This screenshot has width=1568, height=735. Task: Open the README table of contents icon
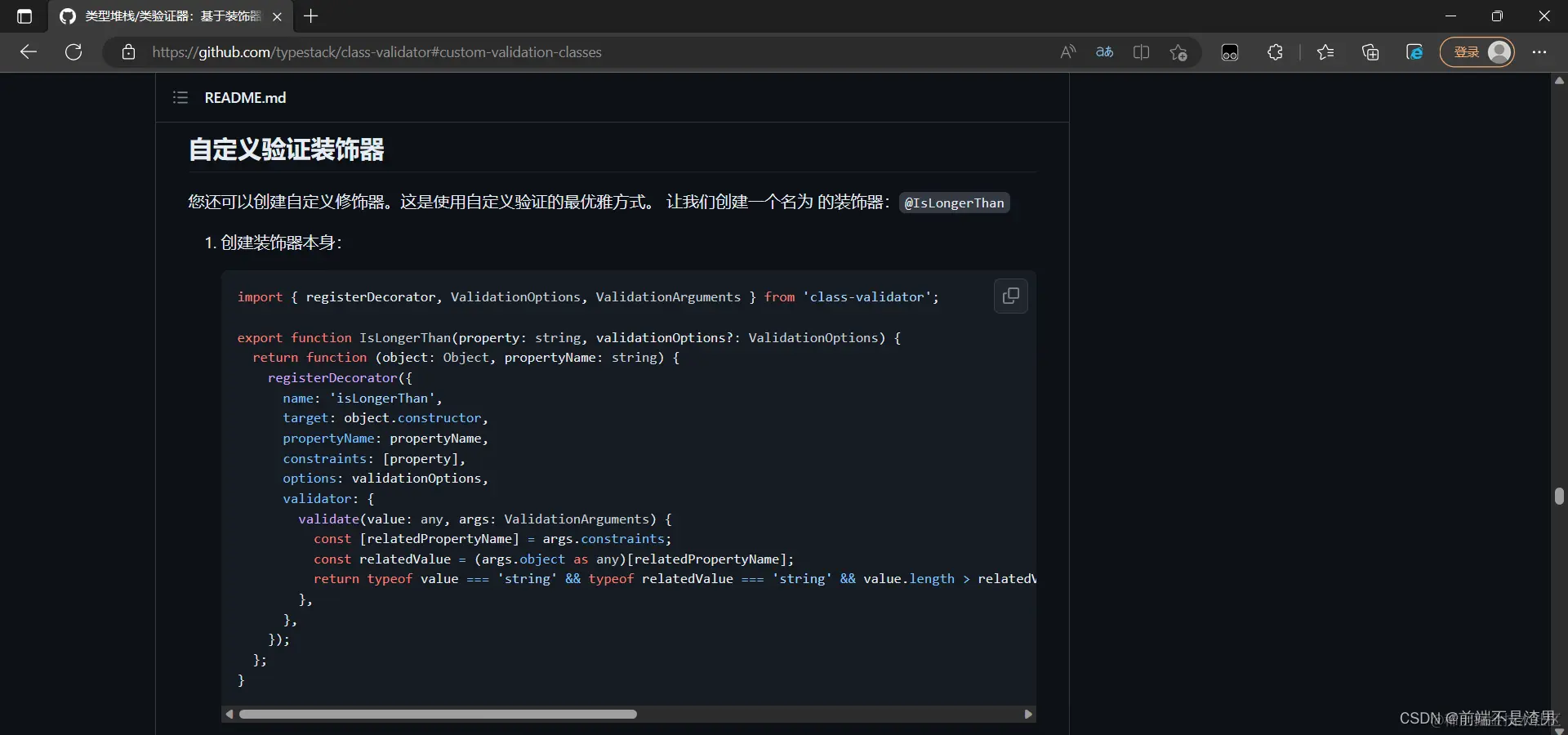click(180, 98)
